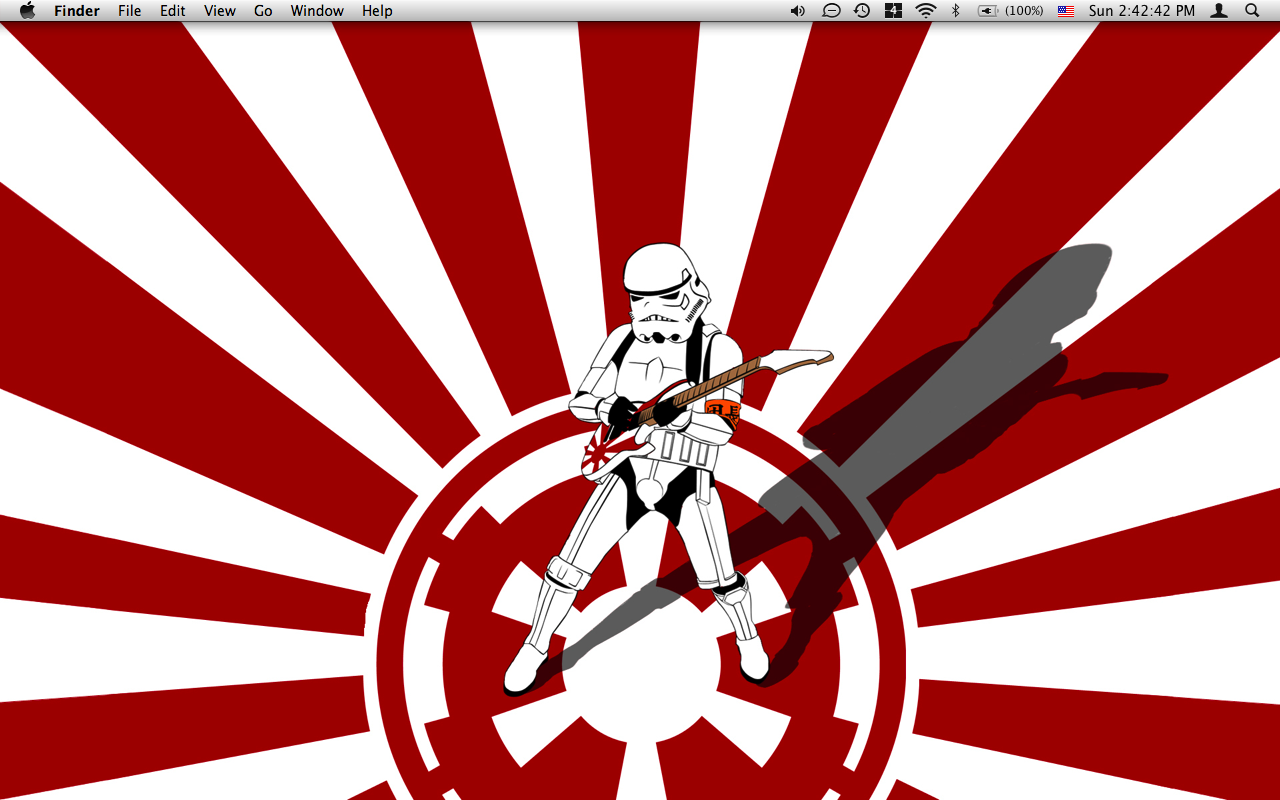Open Spotlight search magnifier
The image size is (1280, 800).
1252,11
